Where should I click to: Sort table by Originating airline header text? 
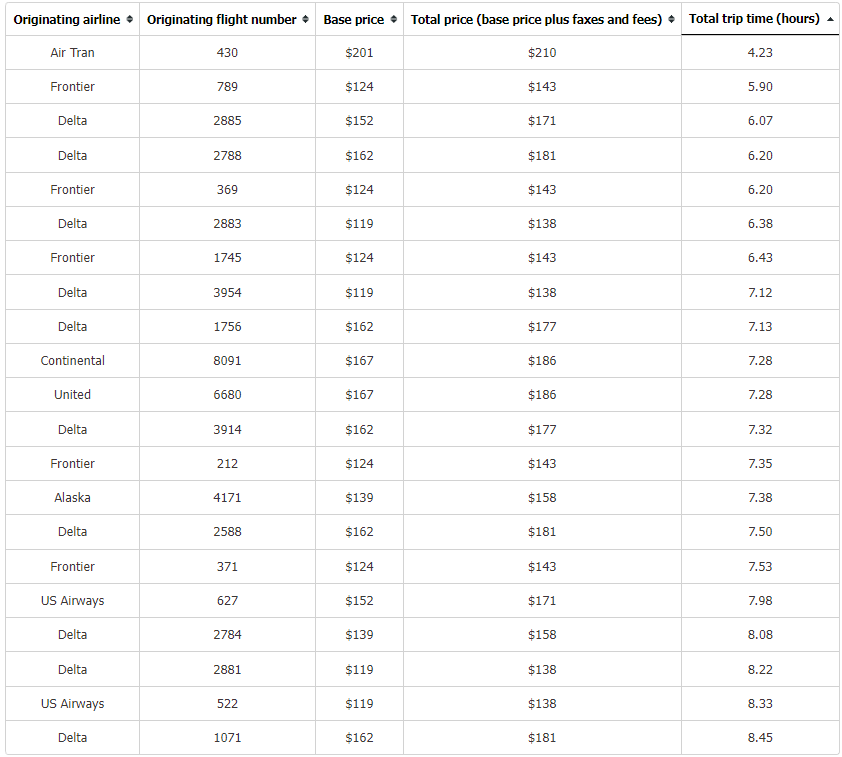tap(67, 19)
